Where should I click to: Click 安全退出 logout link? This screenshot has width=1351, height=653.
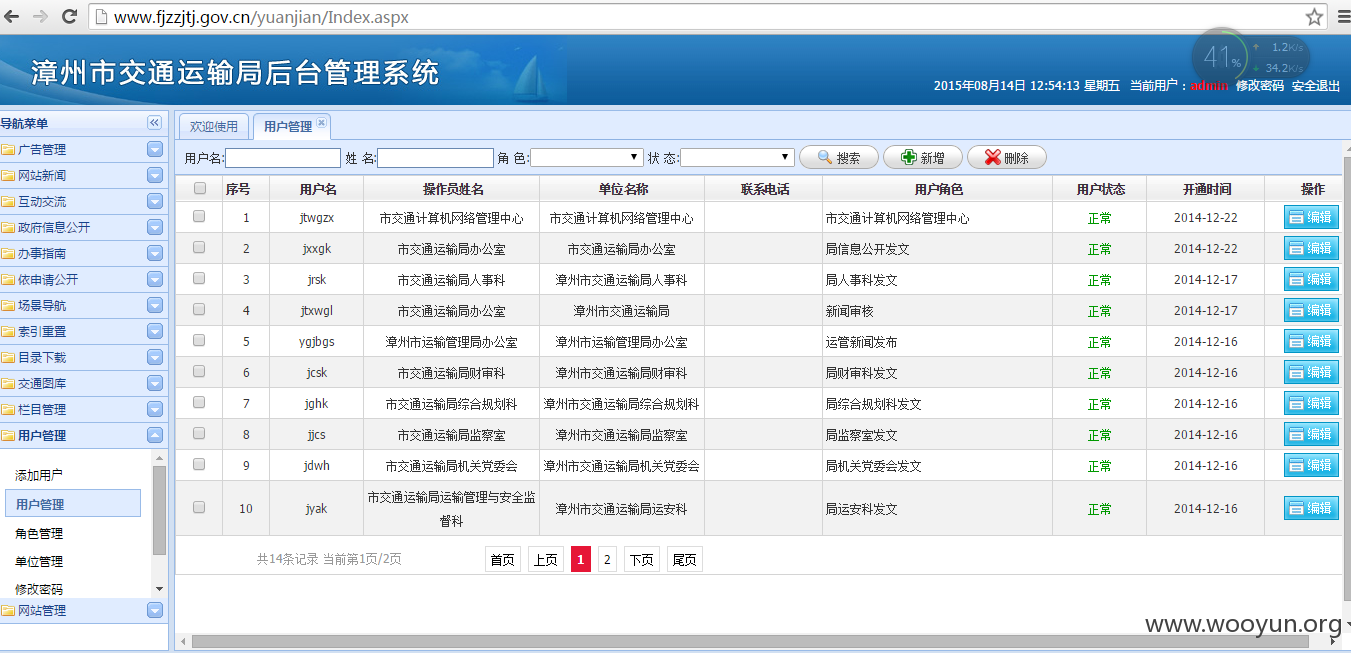(x=1316, y=86)
